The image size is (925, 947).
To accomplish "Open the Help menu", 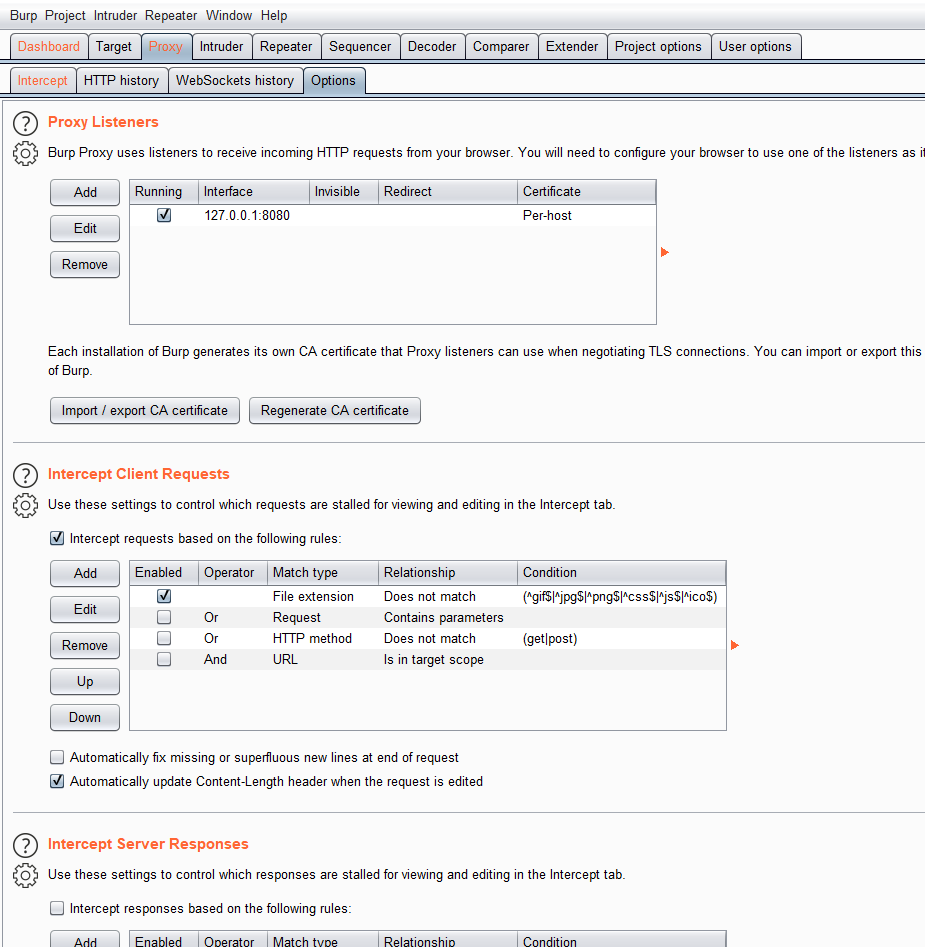I will 274,16.
